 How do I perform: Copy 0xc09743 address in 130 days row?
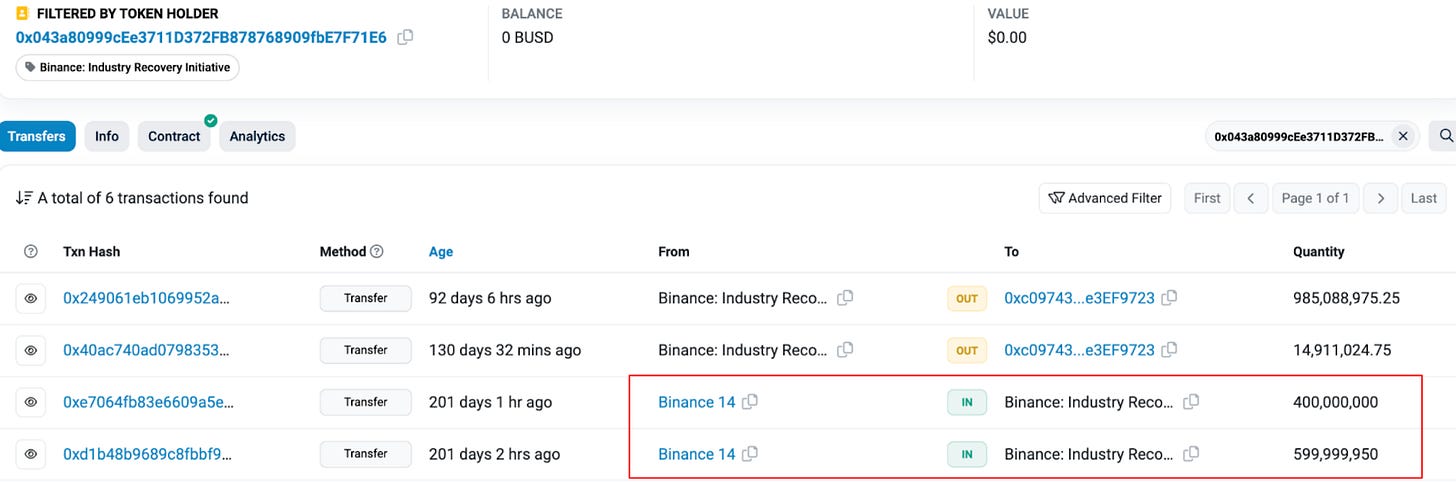click(1169, 350)
